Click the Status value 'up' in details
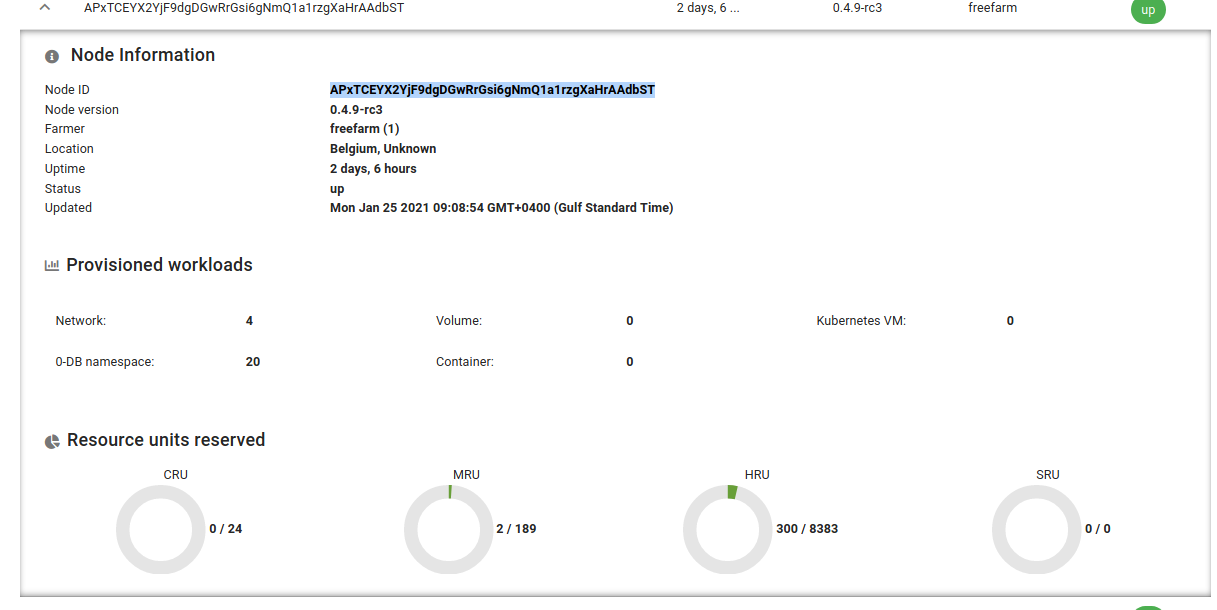The height and width of the screenshot is (610, 1217). pos(337,189)
